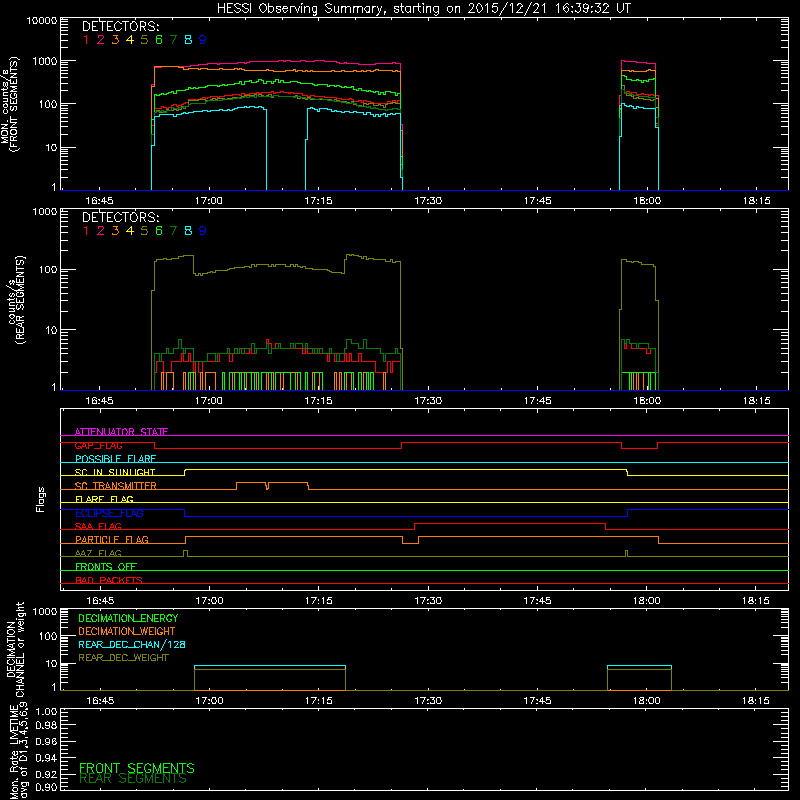The width and height of the screenshot is (800, 800).
Task: Select detector 8 in the front segments legend
Action: click(188, 40)
